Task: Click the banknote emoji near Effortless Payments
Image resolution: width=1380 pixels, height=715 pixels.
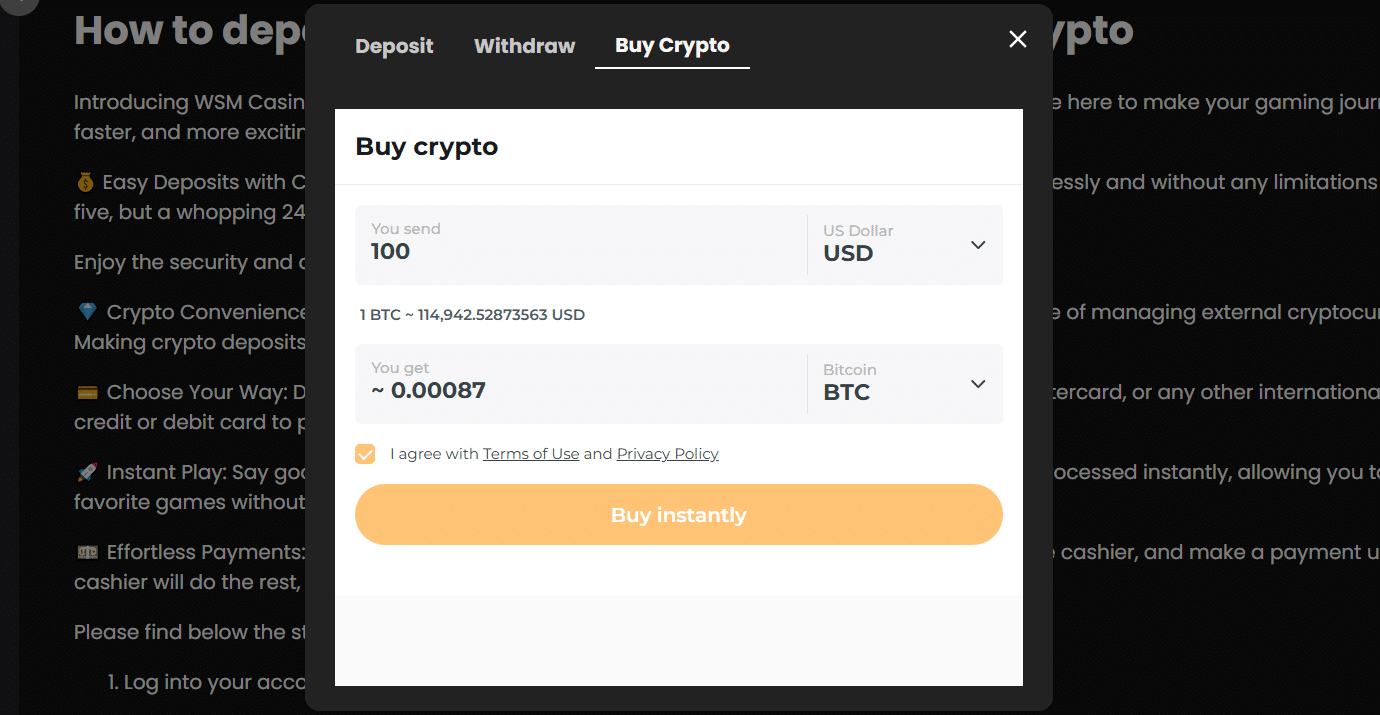Action: point(87,551)
